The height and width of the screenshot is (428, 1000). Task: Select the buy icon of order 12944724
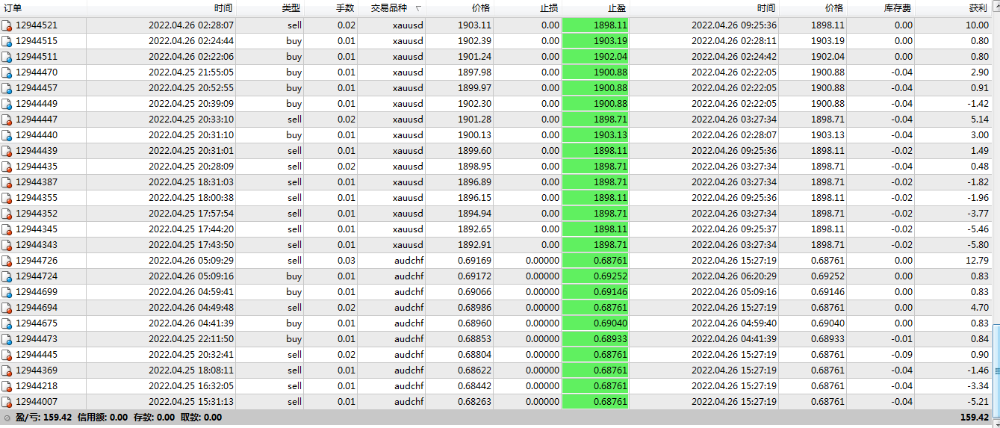coord(6,277)
